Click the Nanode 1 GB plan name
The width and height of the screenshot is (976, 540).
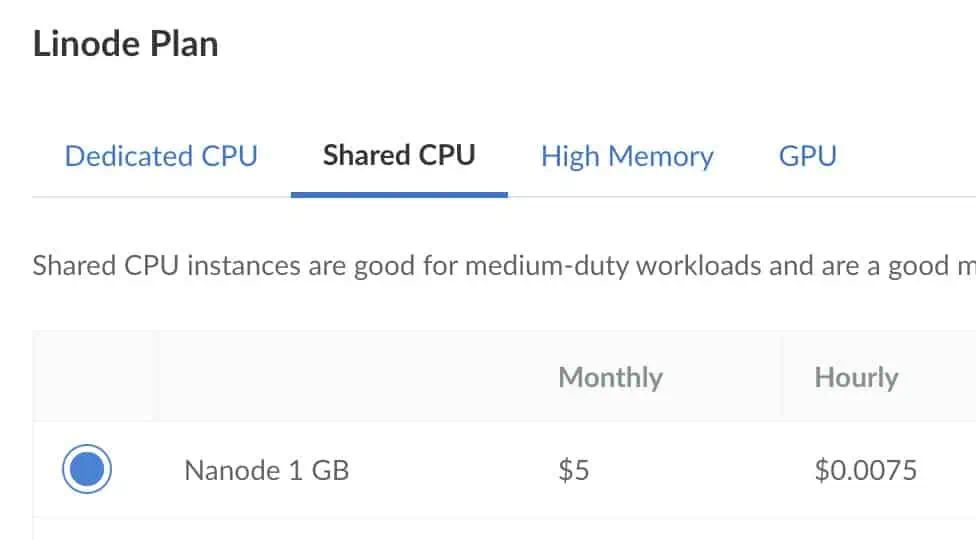(x=267, y=470)
